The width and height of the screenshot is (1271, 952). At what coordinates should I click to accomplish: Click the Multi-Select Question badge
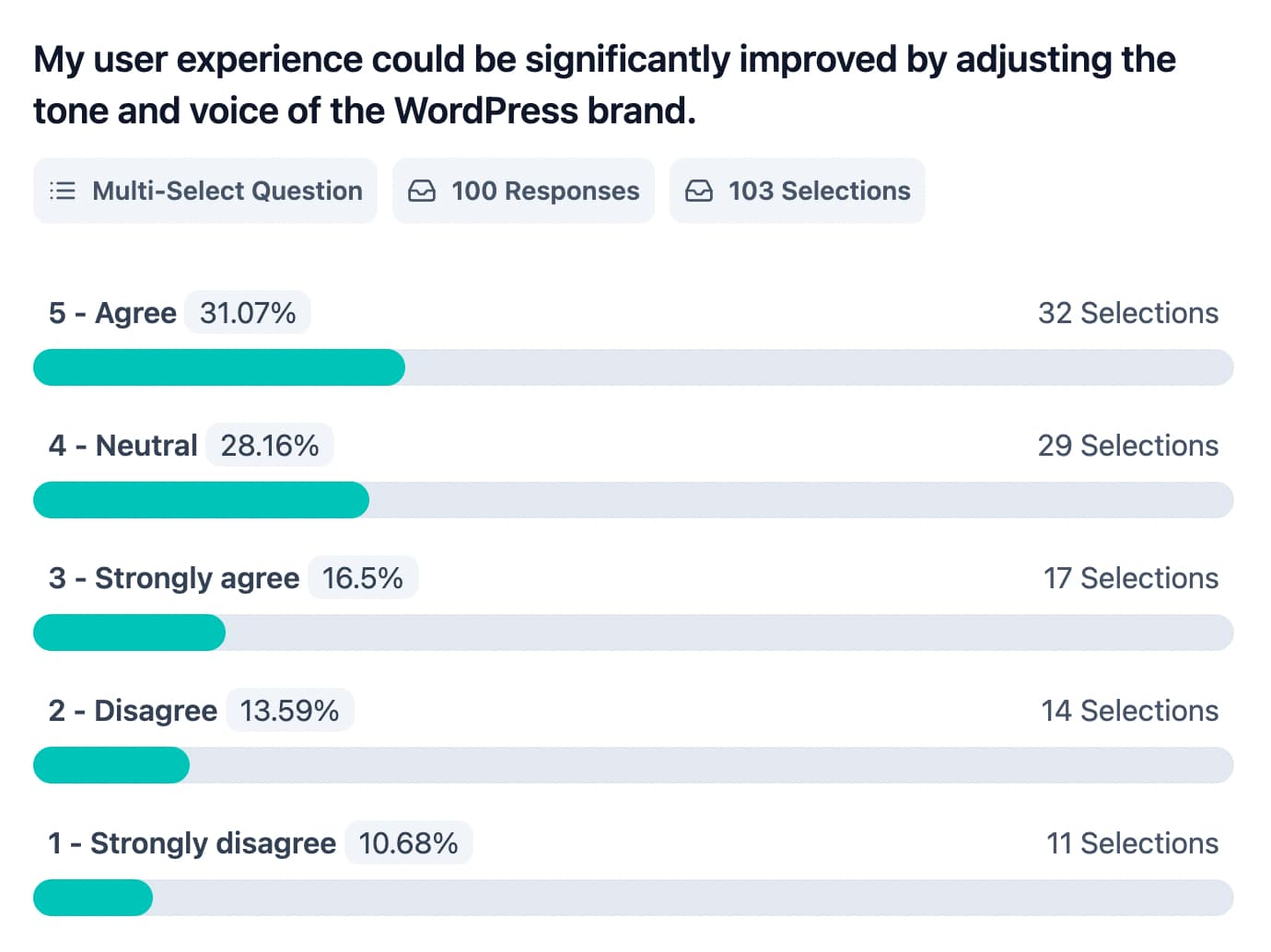coord(205,191)
